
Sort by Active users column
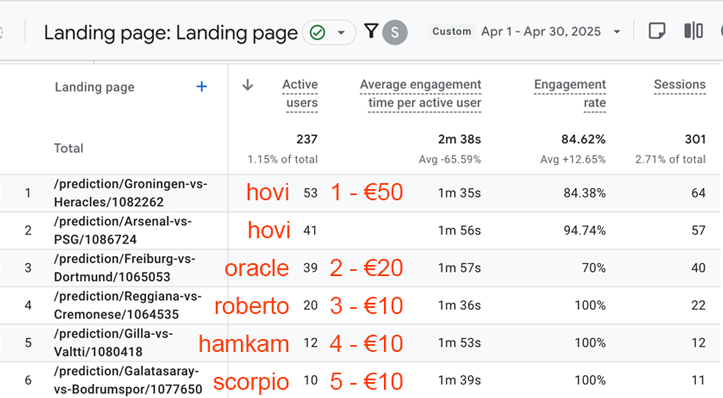(x=300, y=94)
